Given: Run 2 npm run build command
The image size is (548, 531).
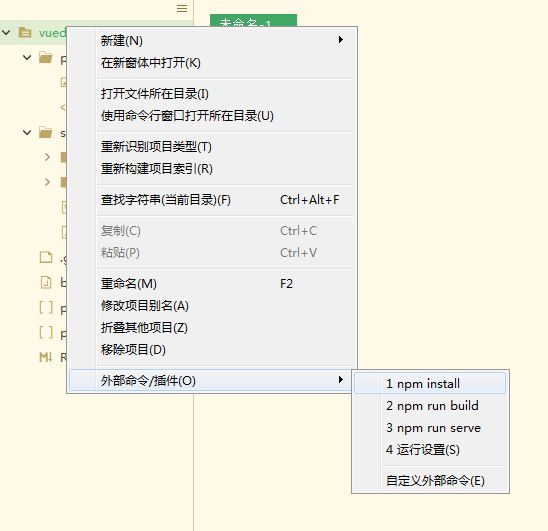Looking at the screenshot, I should (x=430, y=406).
